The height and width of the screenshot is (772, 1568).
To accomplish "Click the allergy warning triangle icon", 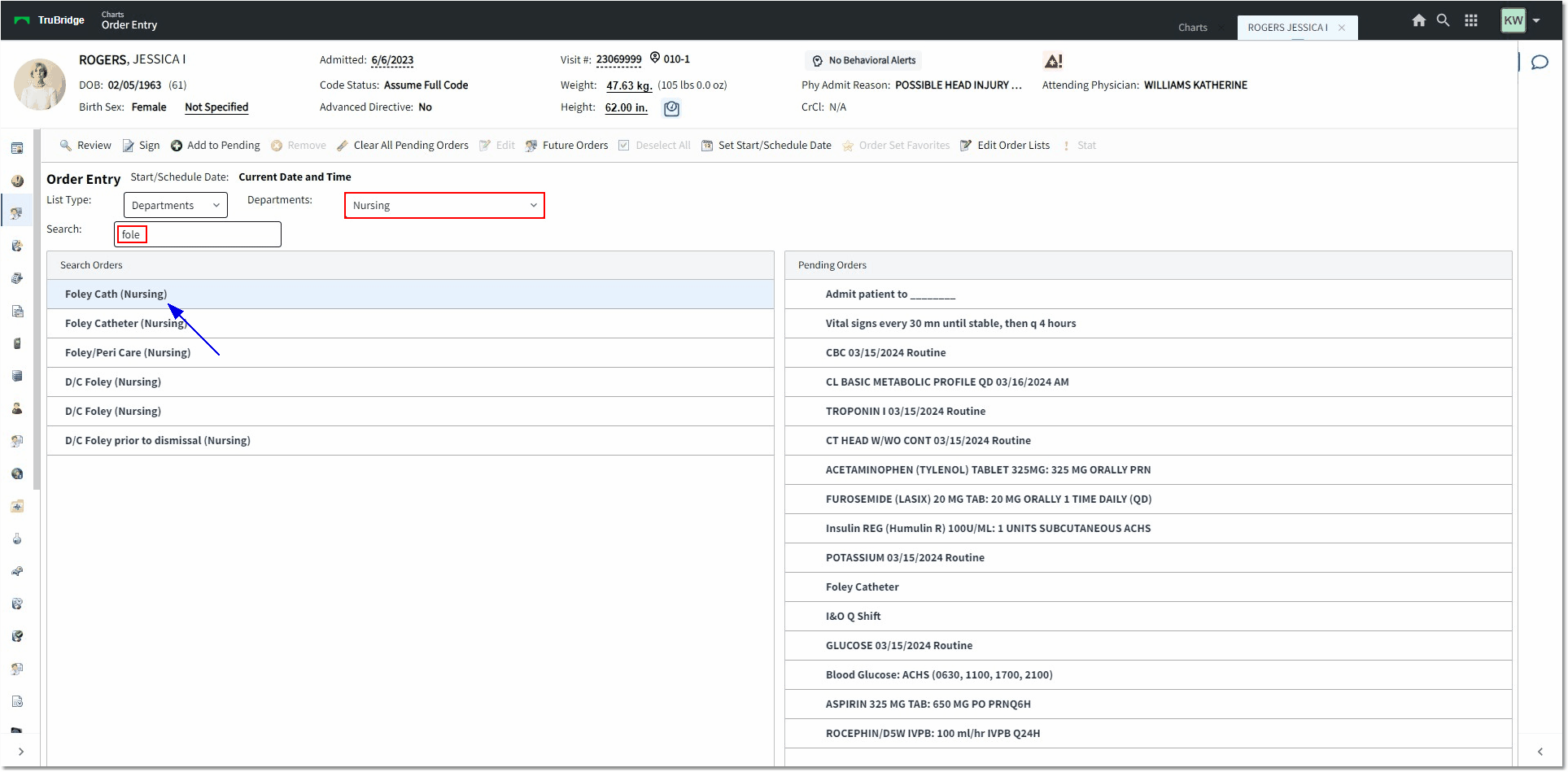I will pyautogui.click(x=1053, y=61).
